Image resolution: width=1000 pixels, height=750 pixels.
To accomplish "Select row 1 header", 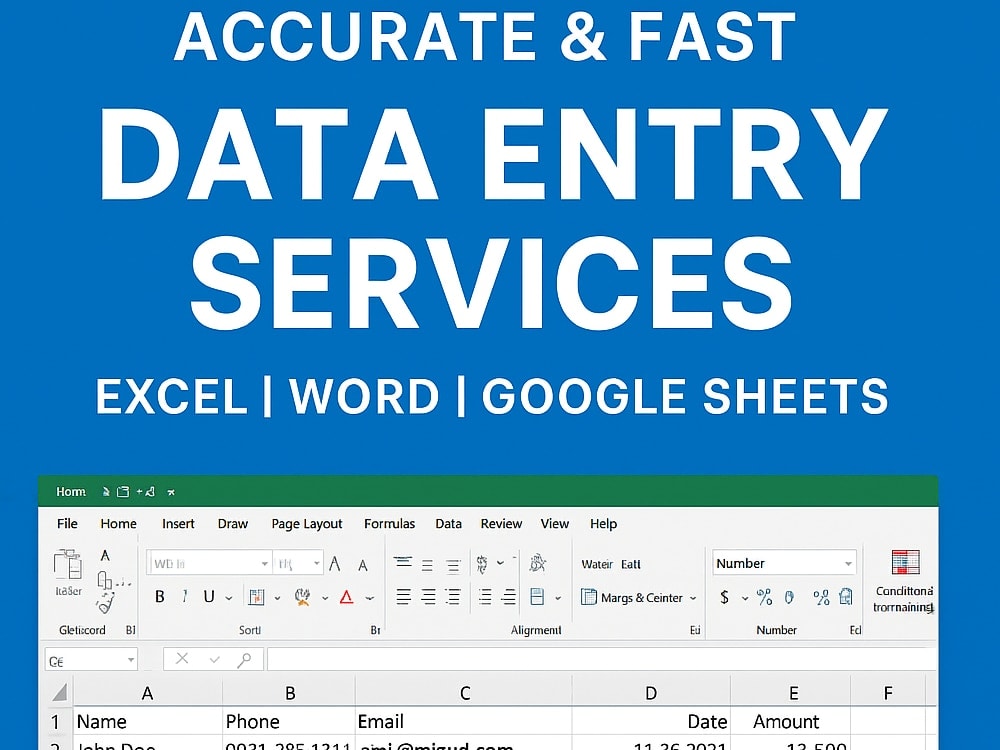I will coord(57,721).
